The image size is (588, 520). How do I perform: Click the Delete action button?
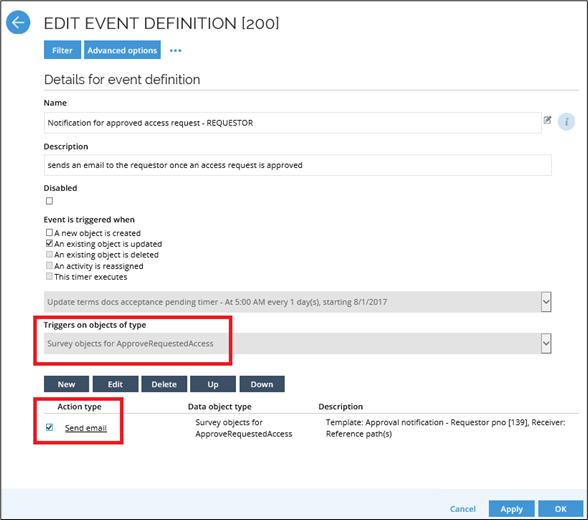click(164, 384)
